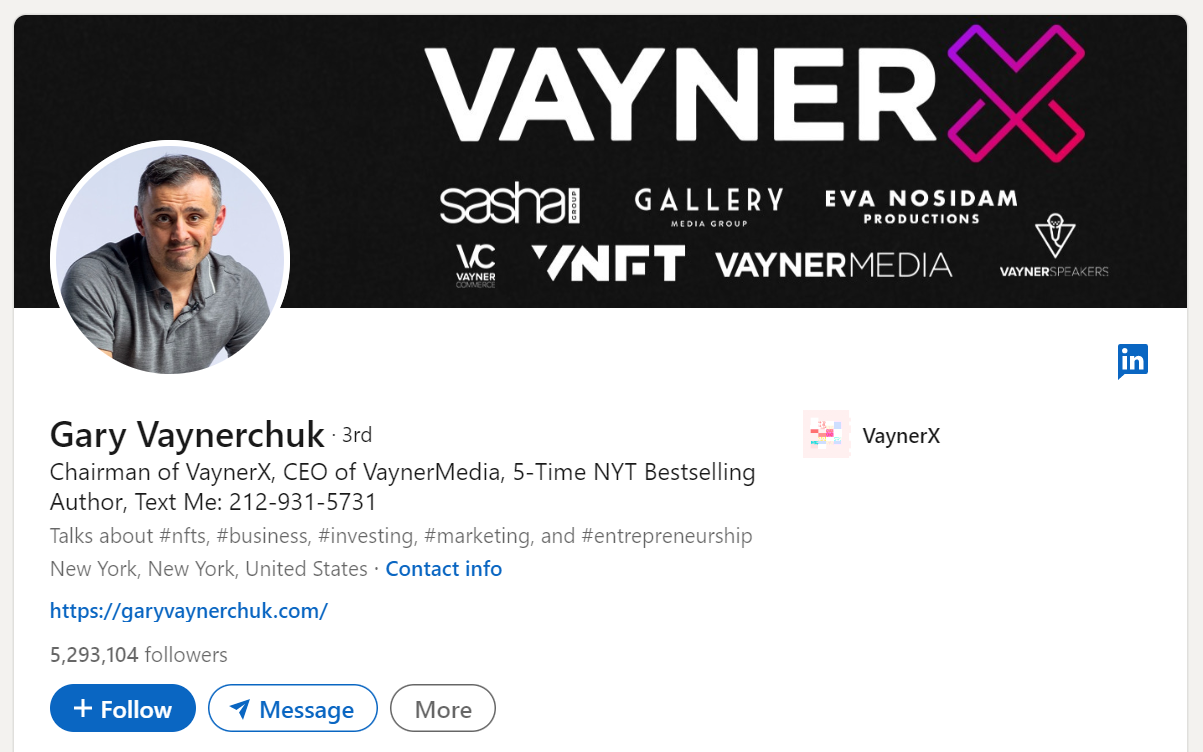Open Gary Vaynerchuk's profile photo
Screen dimensions: 1203x752
pyautogui.click(x=170, y=260)
